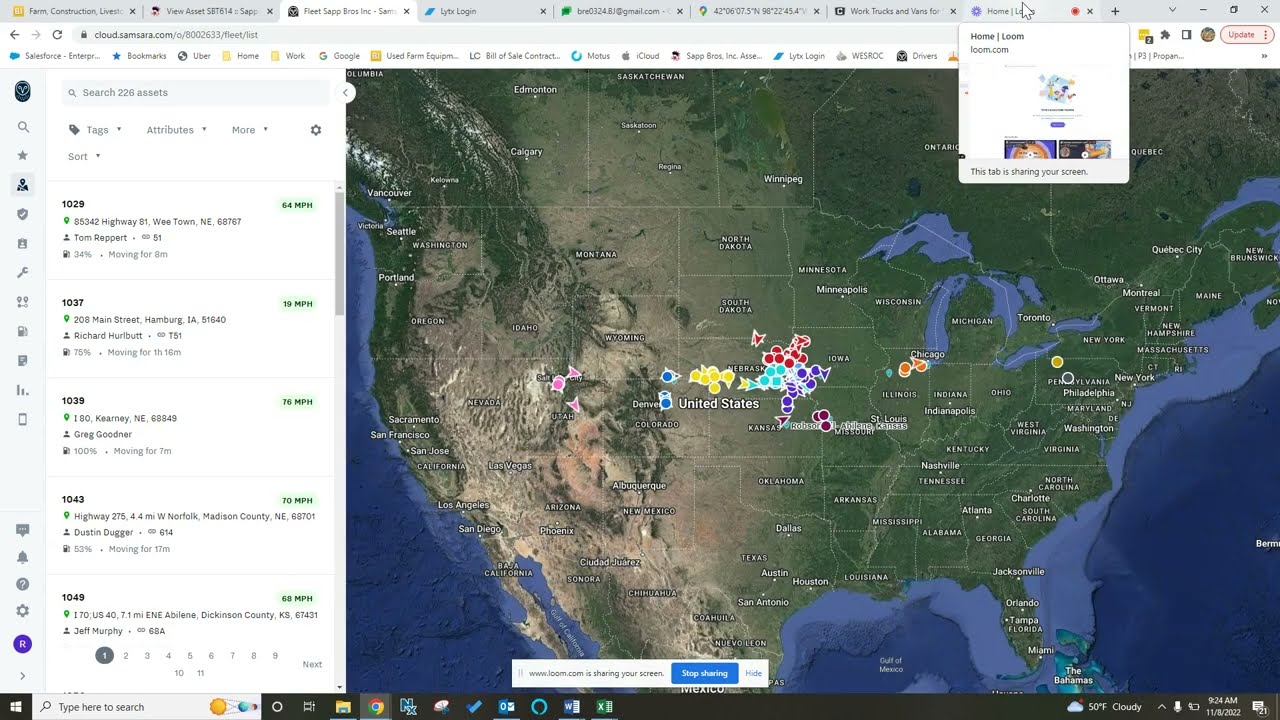Screen dimensions: 1280x720
Task: Click Hide on the sharing notification
Action: (753, 673)
